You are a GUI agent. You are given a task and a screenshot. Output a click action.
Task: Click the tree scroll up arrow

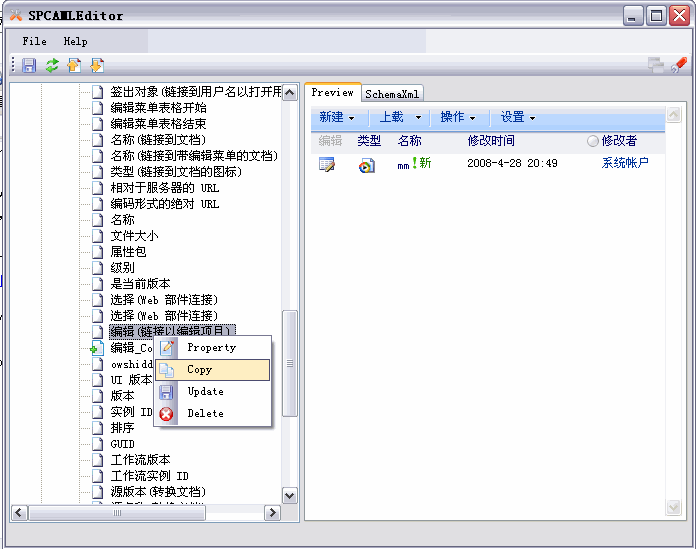click(290, 93)
